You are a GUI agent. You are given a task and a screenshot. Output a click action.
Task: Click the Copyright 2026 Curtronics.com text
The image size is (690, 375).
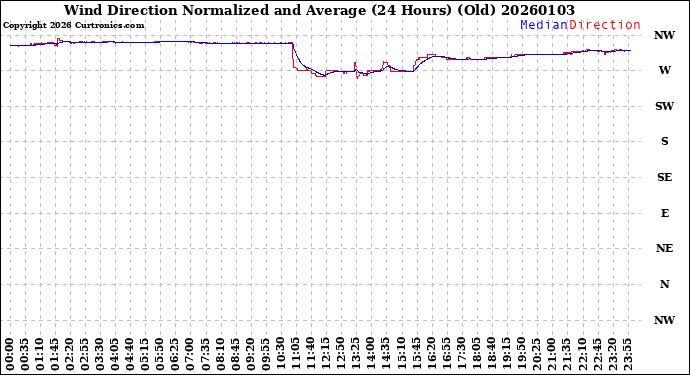click(73, 26)
